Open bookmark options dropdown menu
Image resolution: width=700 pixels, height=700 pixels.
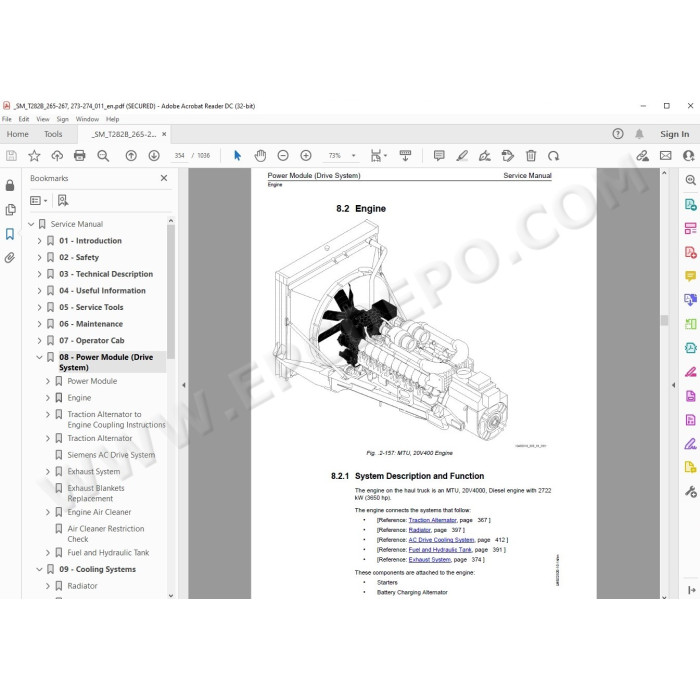point(38,201)
